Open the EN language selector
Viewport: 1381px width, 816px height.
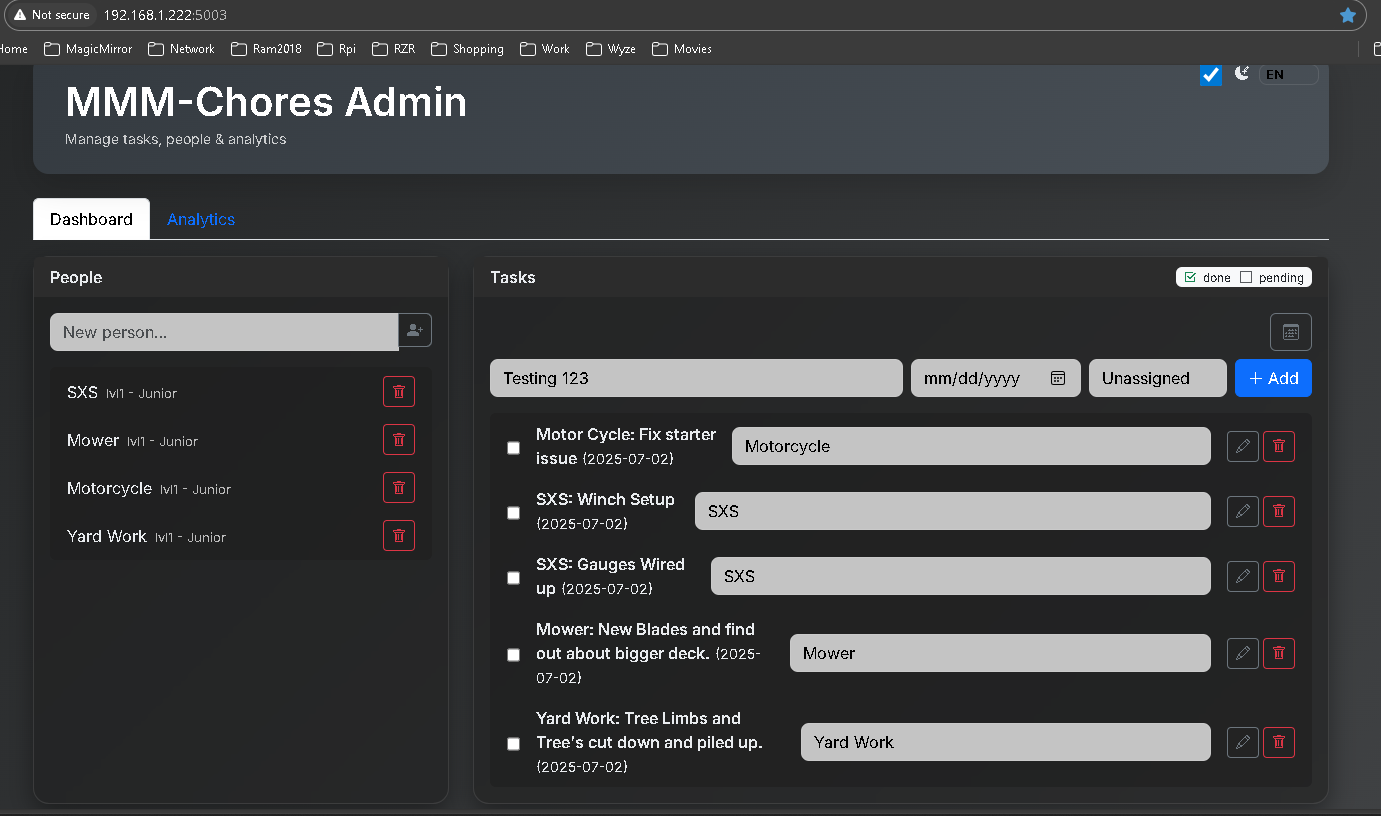tap(1287, 75)
